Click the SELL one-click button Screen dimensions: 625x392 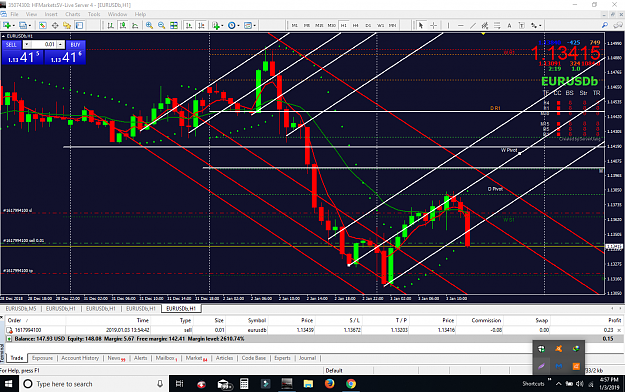tap(11, 45)
